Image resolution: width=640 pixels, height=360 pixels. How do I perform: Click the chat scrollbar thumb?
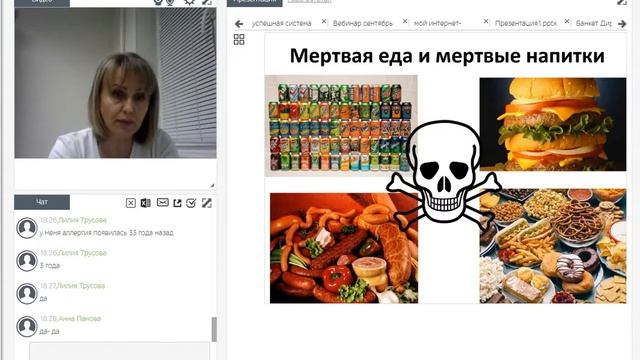(214, 329)
